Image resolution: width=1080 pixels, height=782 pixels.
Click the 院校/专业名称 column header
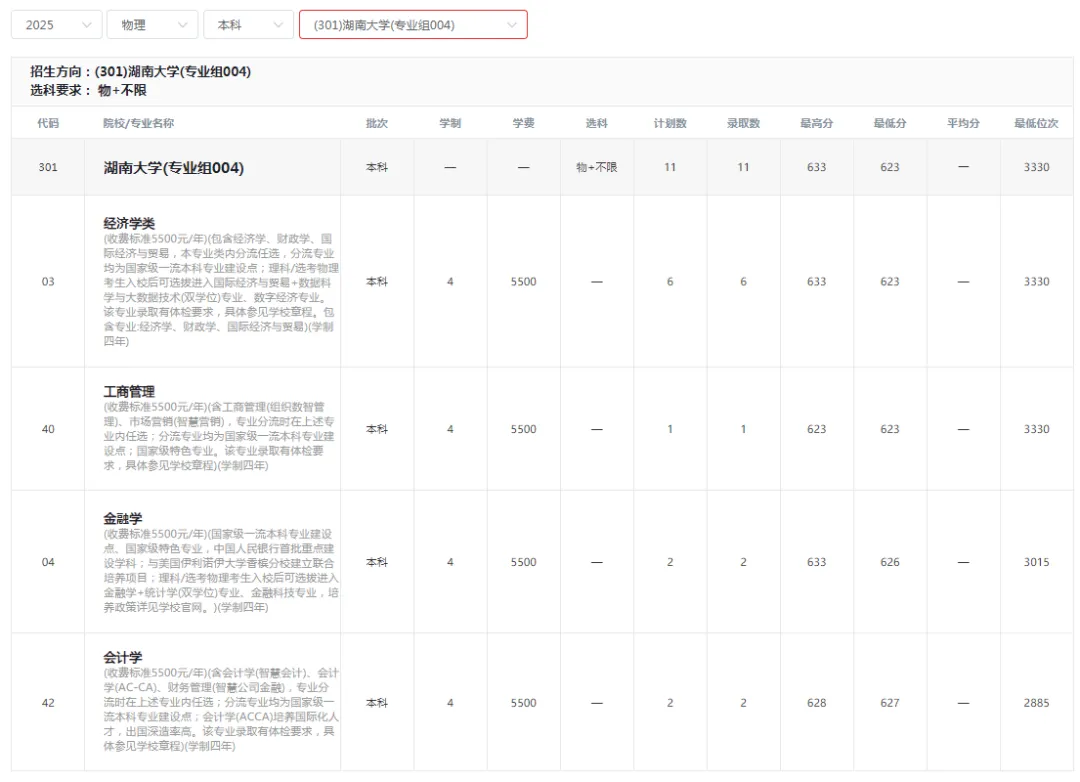point(138,123)
